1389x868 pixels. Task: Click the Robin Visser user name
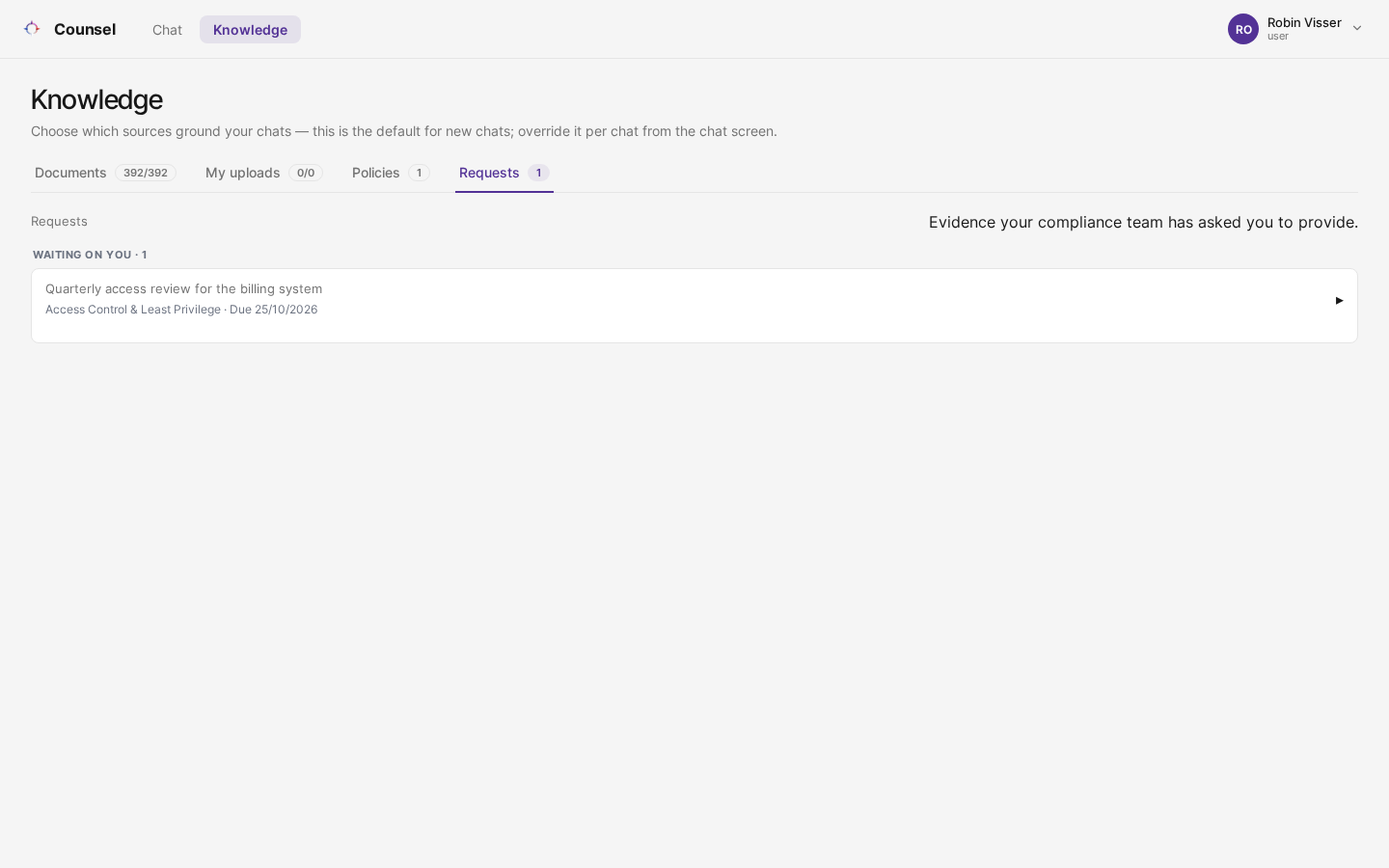click(1304, 22)
